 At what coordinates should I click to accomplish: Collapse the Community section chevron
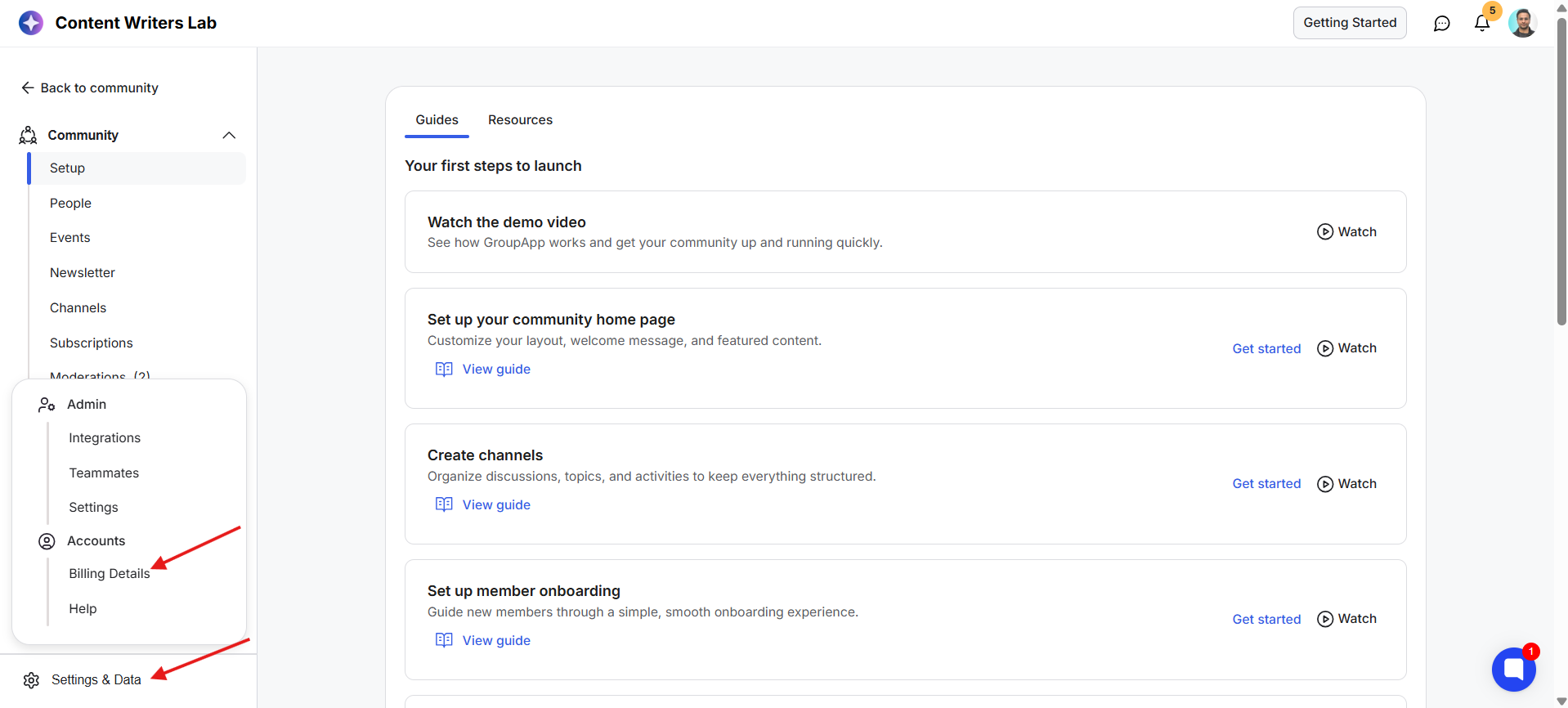point(229,135)
